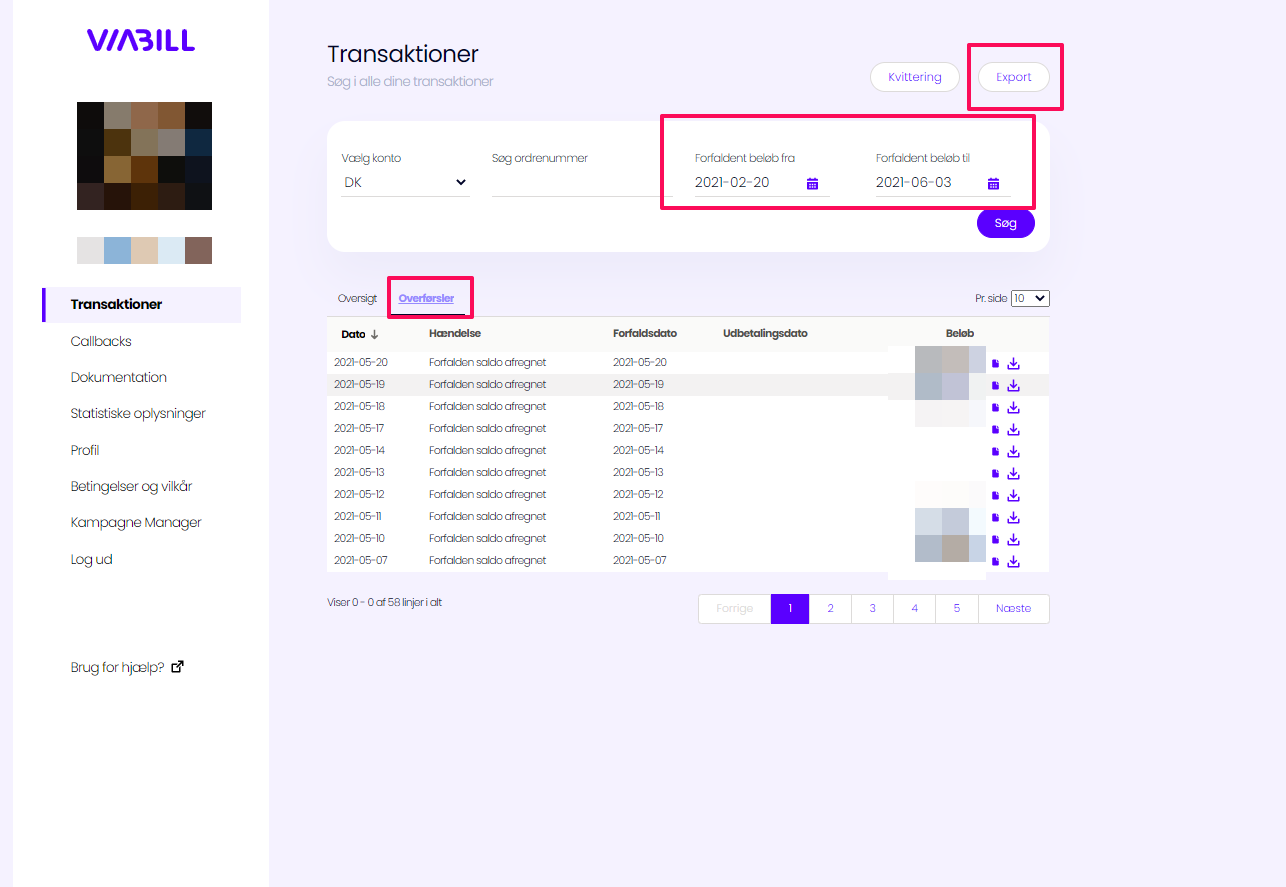
Task: Click the Søg button
Action: [1006, 223]
